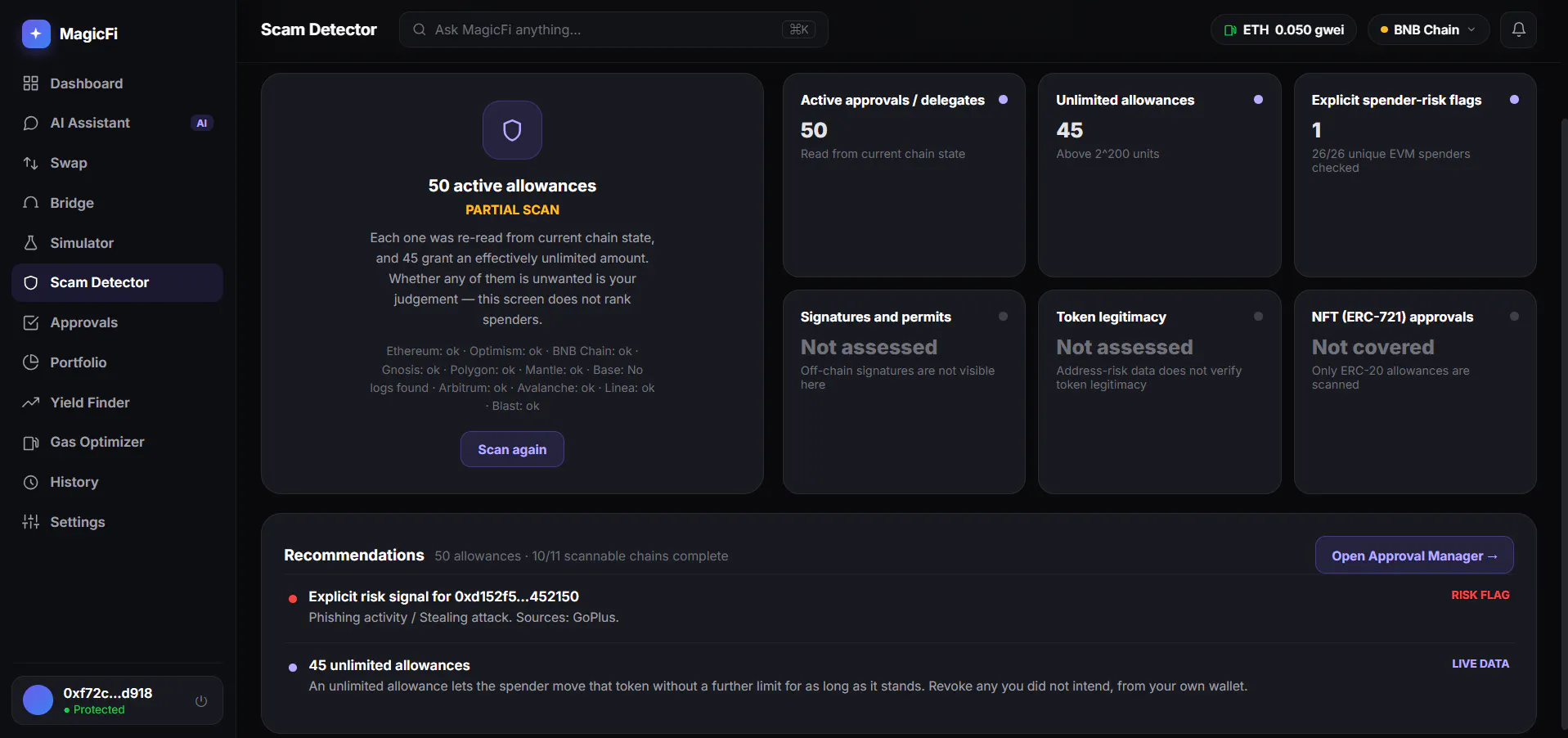This screenshot has height=738, width=1568.
Task: Click the Simulator flask icon
Action: (x=31, y=243)
